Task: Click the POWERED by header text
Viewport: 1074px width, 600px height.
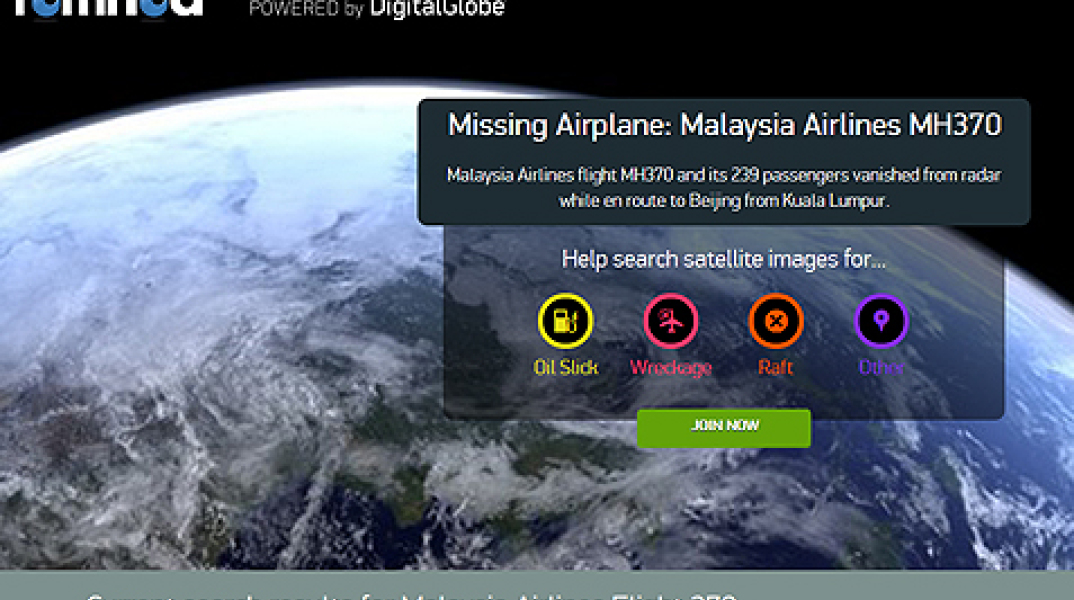Action: pos(305,9)
